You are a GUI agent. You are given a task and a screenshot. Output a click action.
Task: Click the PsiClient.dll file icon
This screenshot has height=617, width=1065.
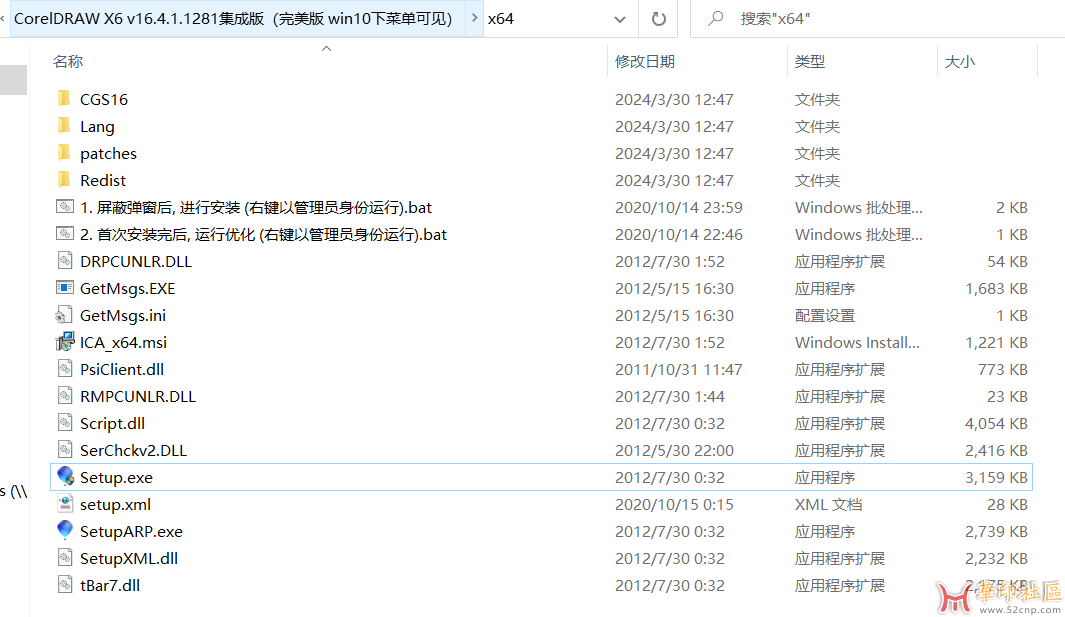pos(65,369)
